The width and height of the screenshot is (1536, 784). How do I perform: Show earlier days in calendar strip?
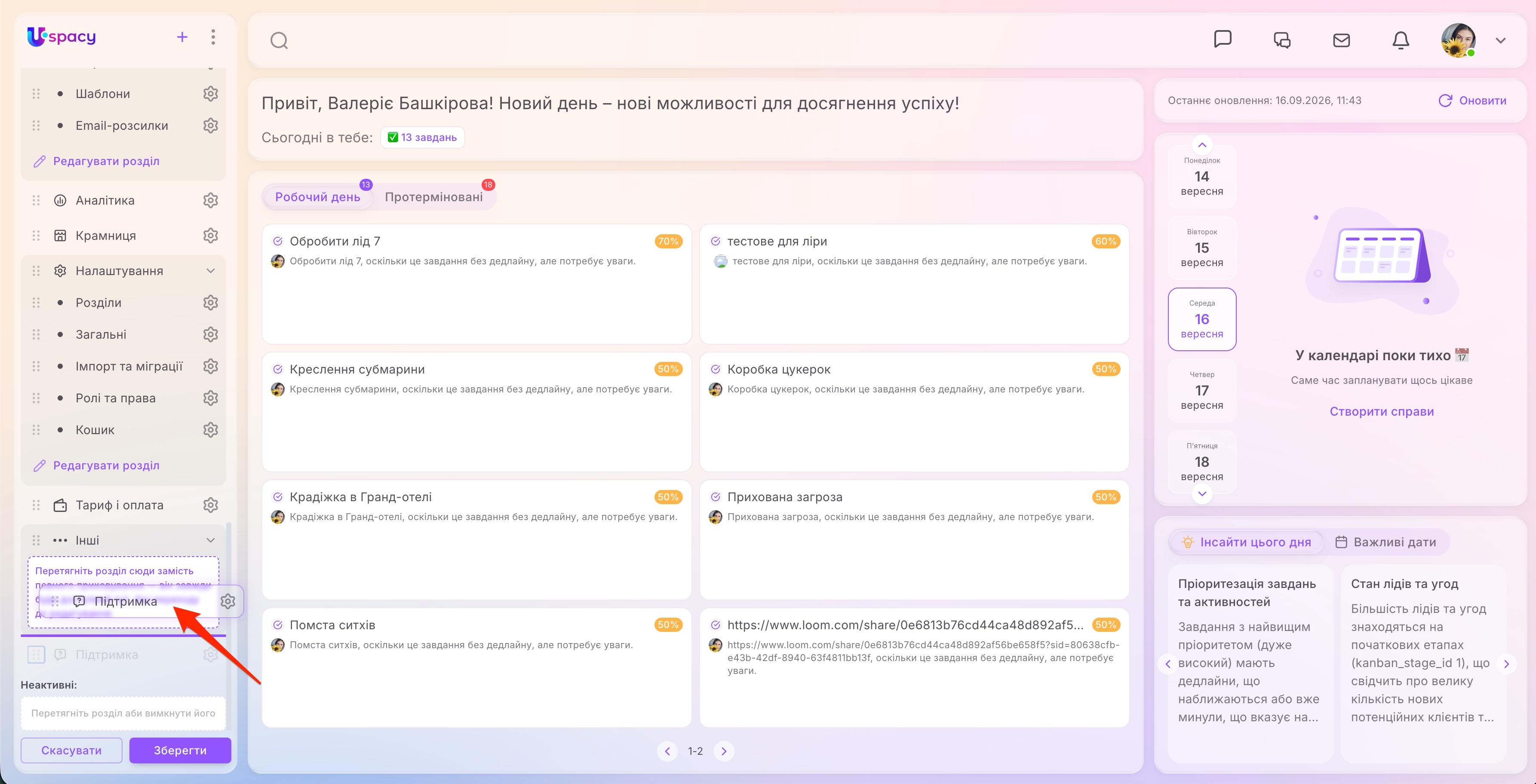coord(1202,145)
